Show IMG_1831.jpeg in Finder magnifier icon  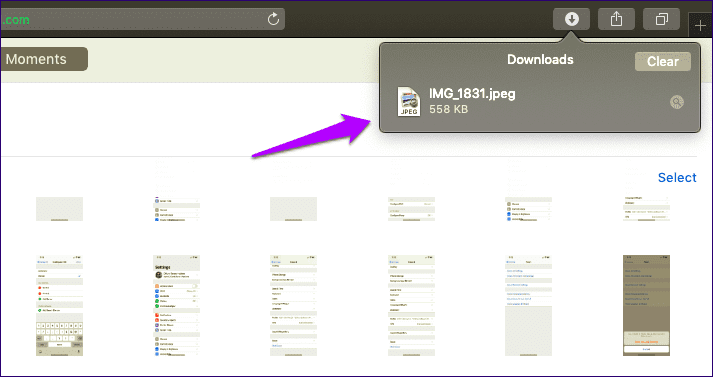(x=677, y=102)
